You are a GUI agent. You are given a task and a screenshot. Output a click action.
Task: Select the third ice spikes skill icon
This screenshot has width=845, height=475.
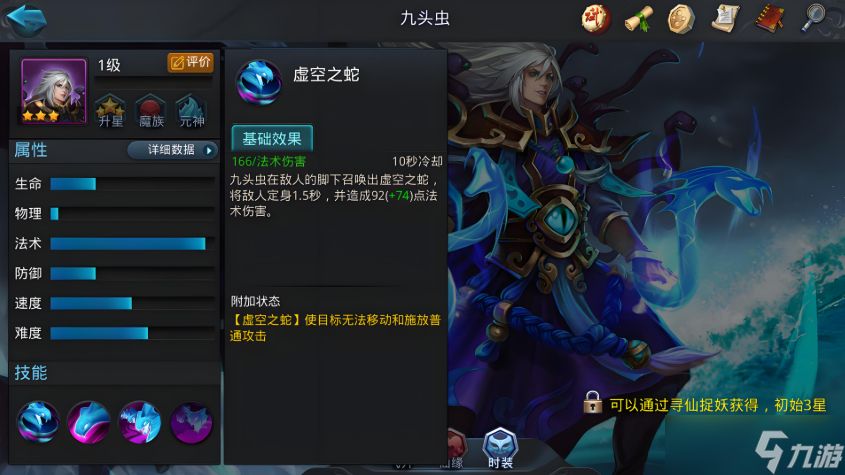pyautogui.click(x=140, y=422)
